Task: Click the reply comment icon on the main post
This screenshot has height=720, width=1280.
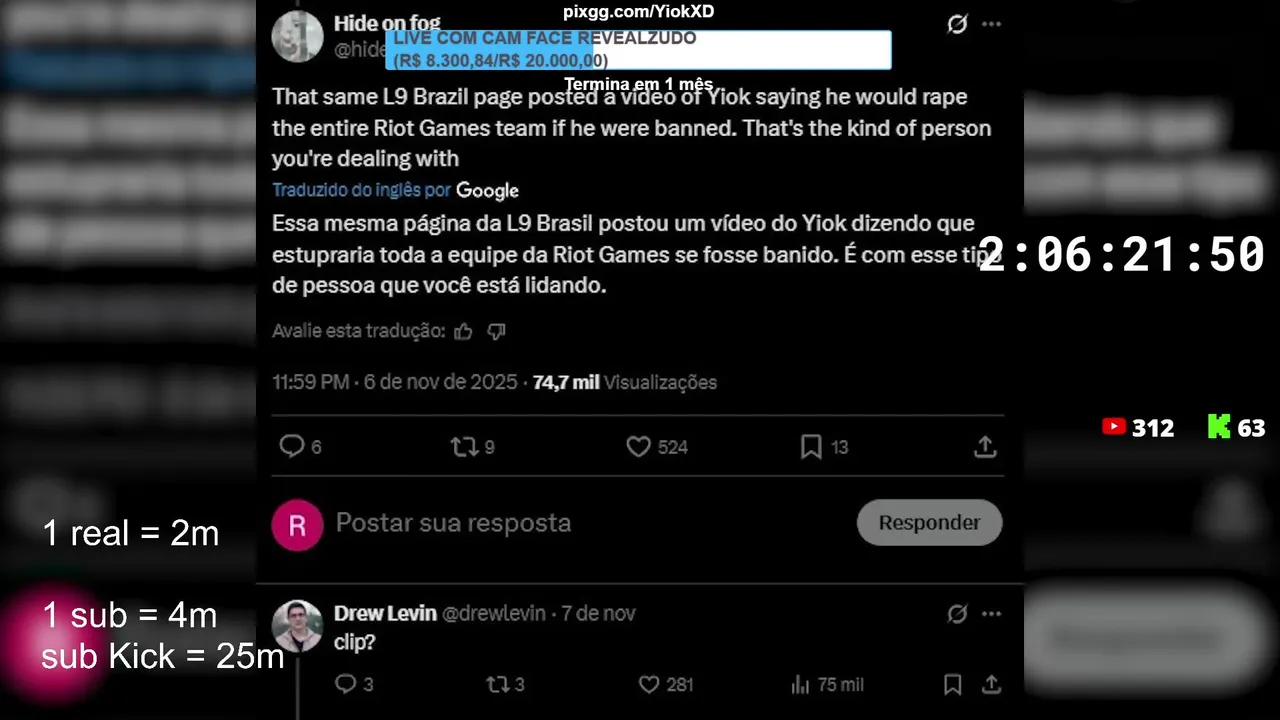Action: click(x=291, y=446)
